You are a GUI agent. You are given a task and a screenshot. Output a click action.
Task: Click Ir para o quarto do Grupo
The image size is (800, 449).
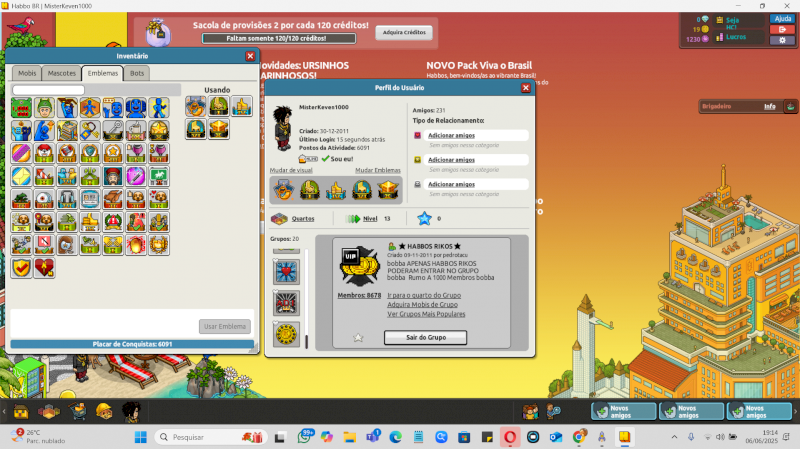(424, 295)
